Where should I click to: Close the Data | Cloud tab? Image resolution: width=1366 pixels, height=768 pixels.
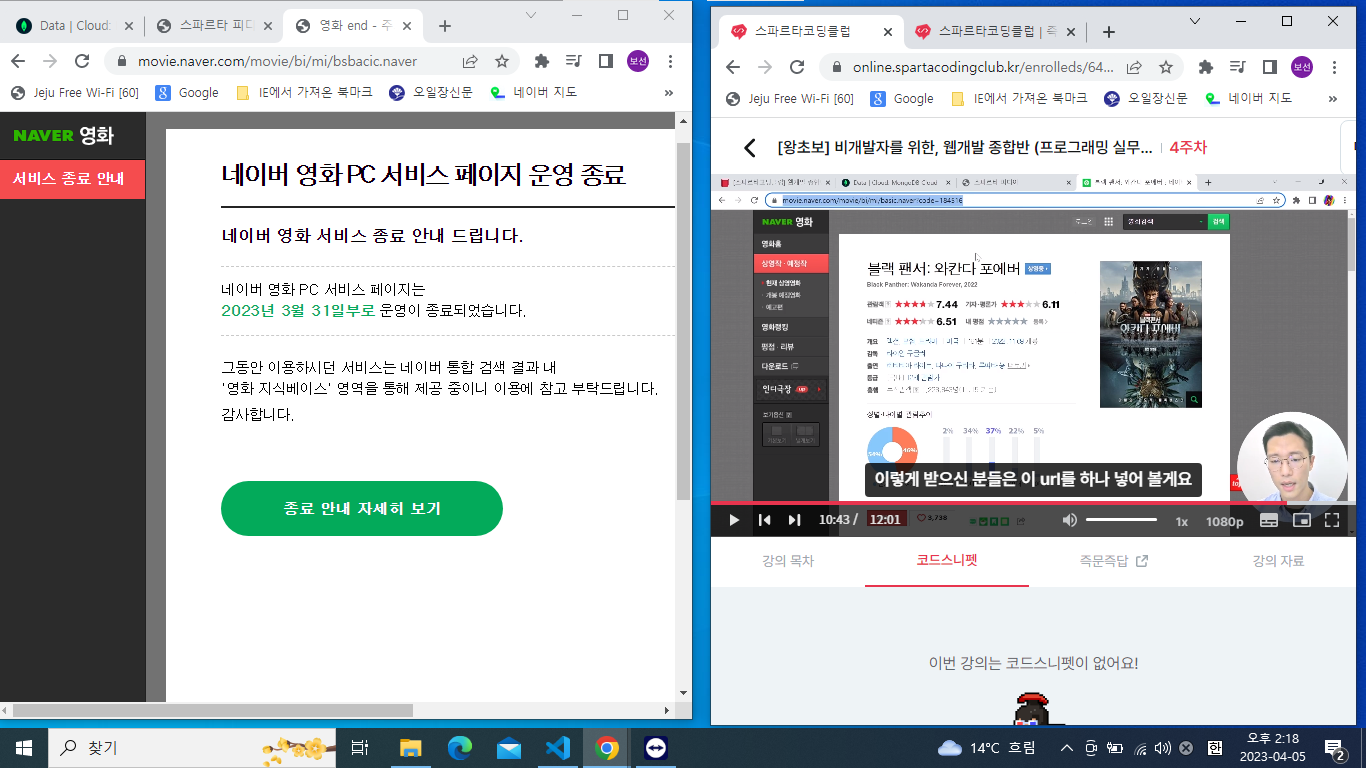(128, 26)
